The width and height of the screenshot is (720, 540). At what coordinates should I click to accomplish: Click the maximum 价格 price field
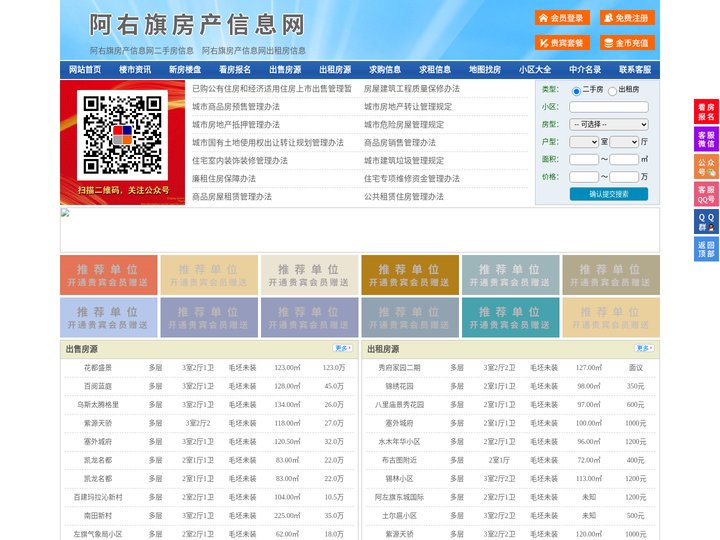(624, 177)
